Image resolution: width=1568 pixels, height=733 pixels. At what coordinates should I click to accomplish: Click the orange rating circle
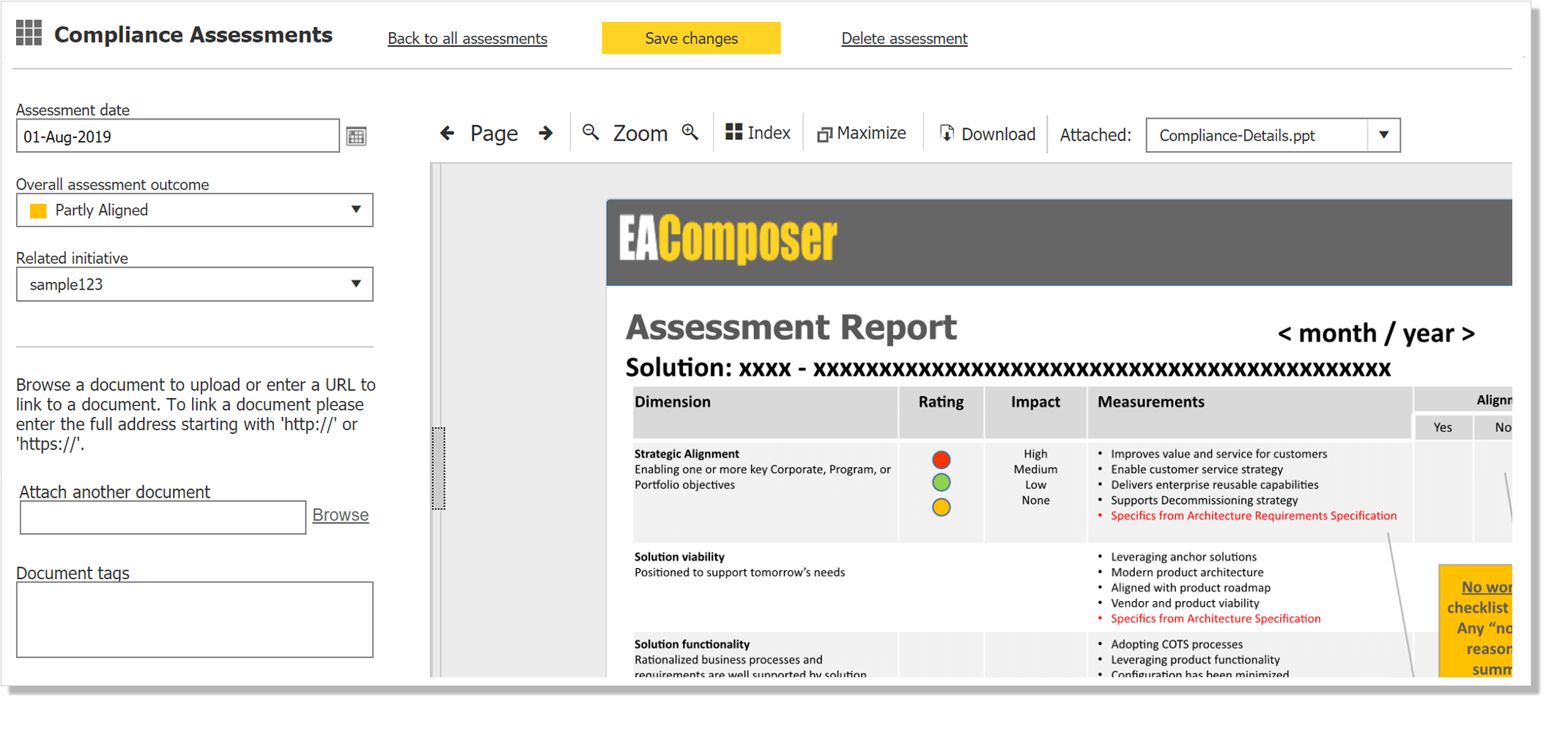942,507
